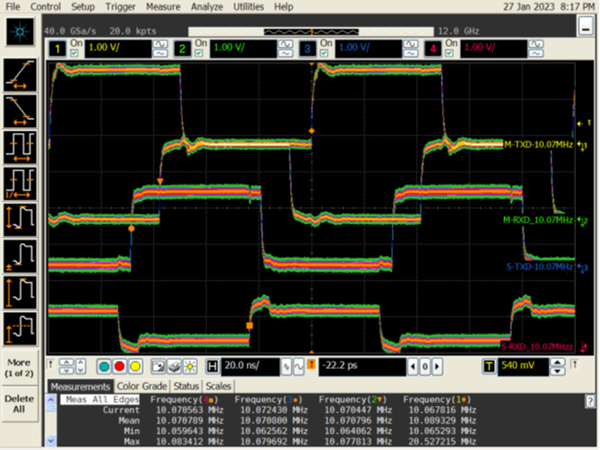Click the fine horizontal scale percent icon
The image size is (600, 450).
point(286,367)
